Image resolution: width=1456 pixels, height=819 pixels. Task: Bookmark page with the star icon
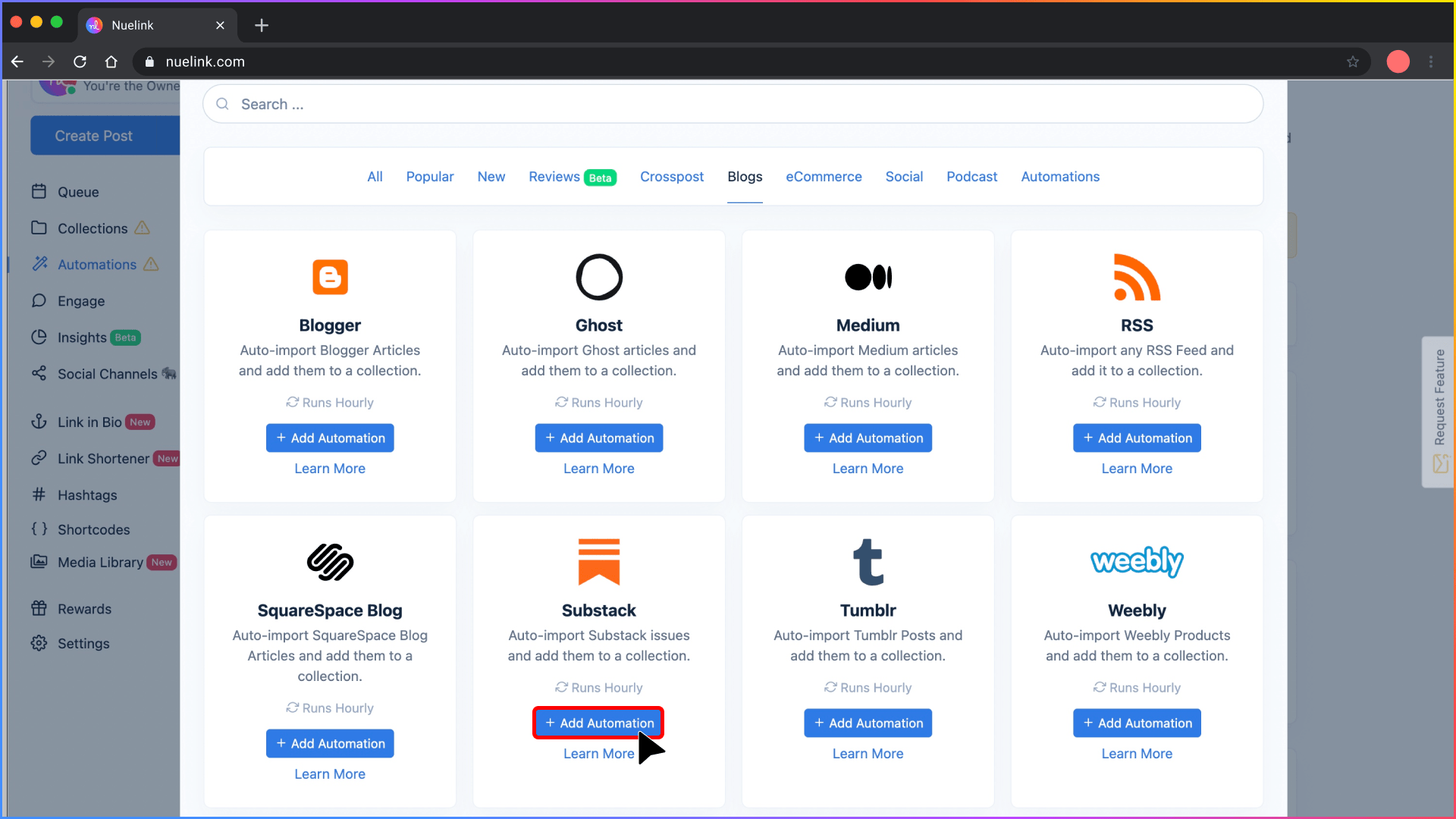[x=1353, y=61]
